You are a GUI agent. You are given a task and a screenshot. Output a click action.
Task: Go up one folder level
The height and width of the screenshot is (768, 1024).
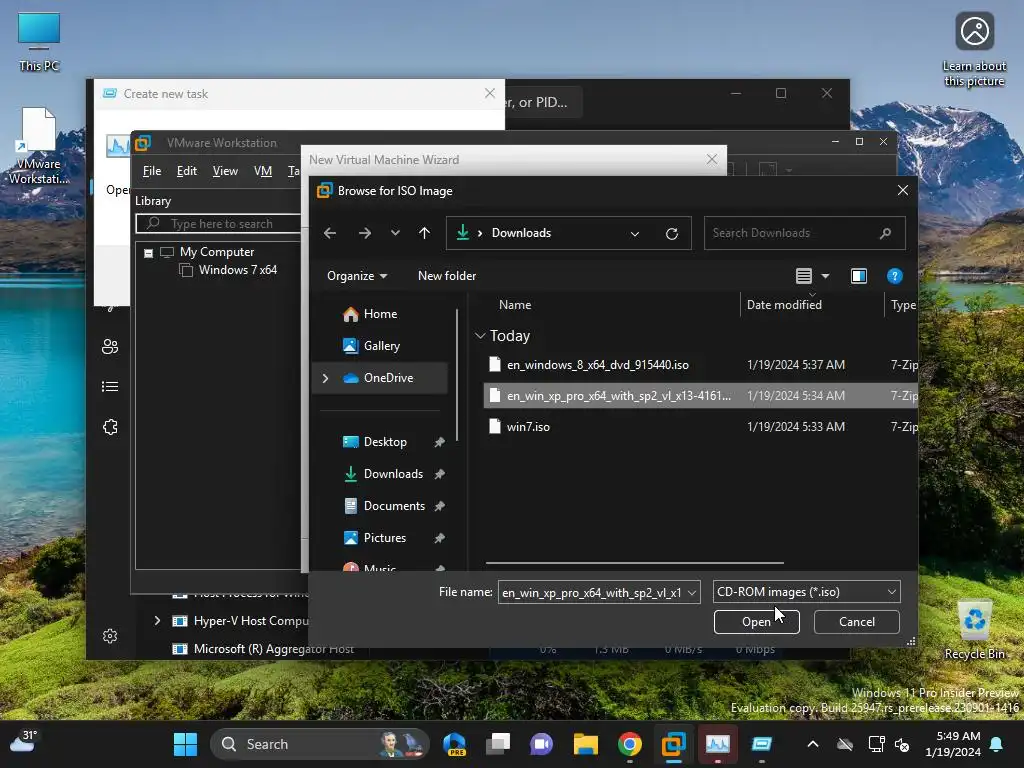(424, 233)
